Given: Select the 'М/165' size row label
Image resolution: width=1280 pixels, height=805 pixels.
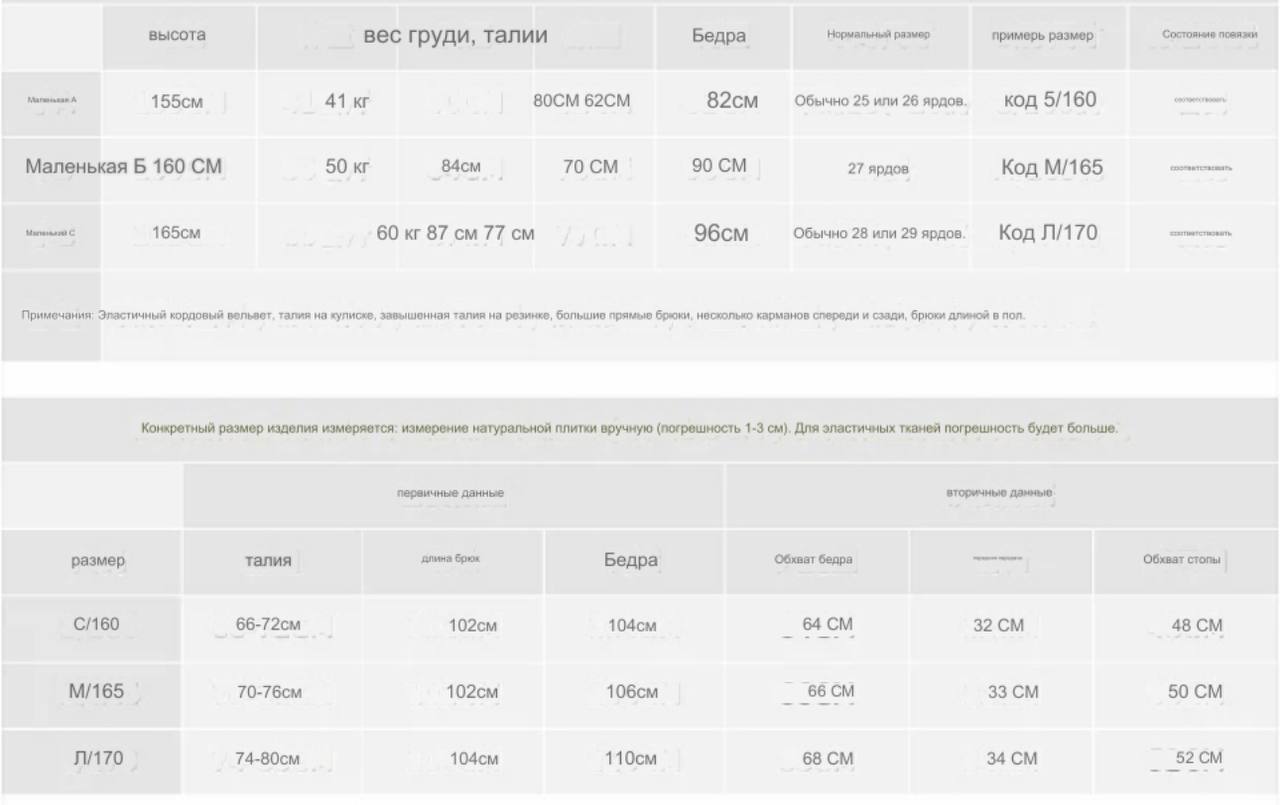Looking at the screenshot, I should [96, 691].
